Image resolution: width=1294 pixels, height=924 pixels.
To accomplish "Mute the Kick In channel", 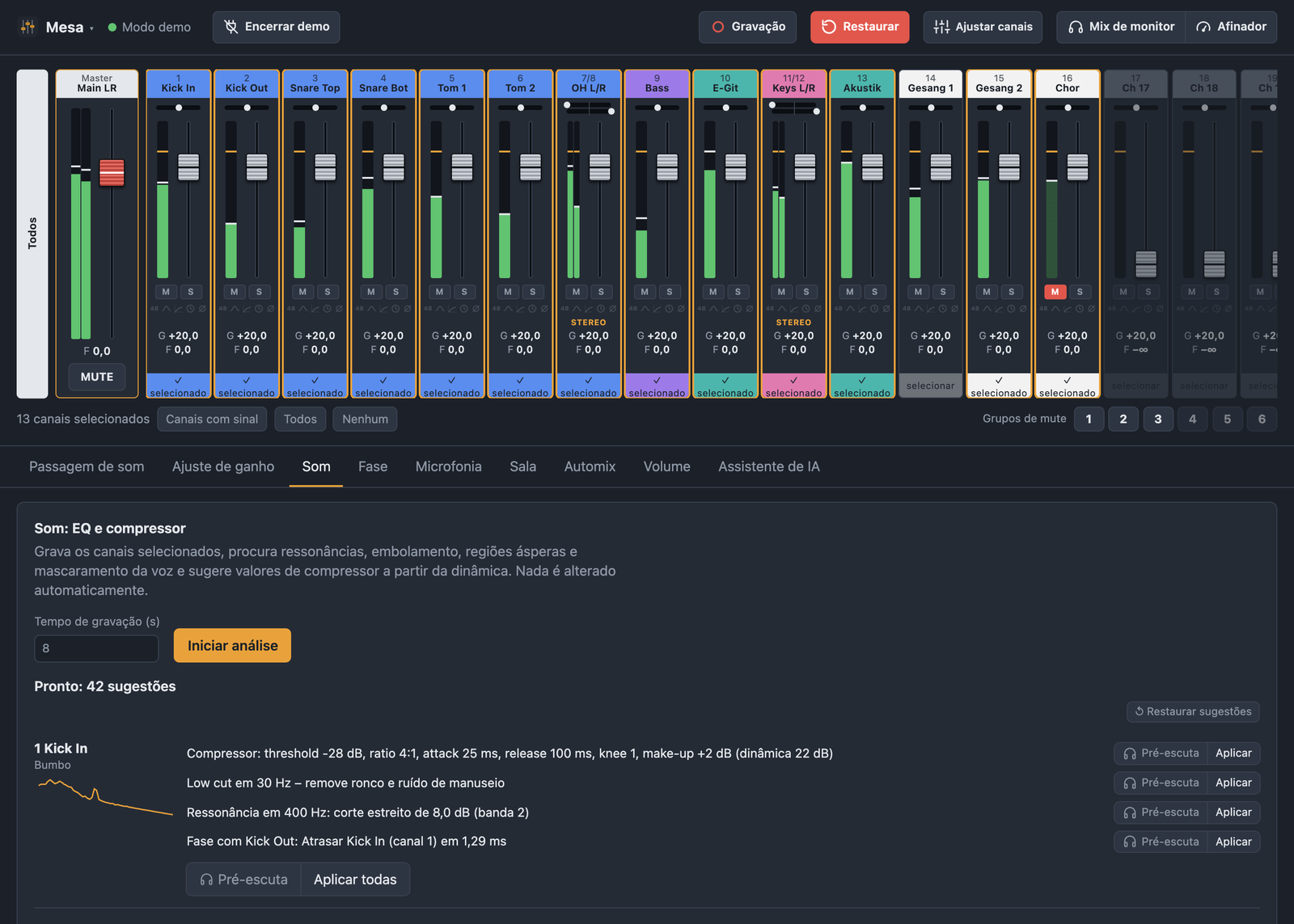I will [166, 292].
